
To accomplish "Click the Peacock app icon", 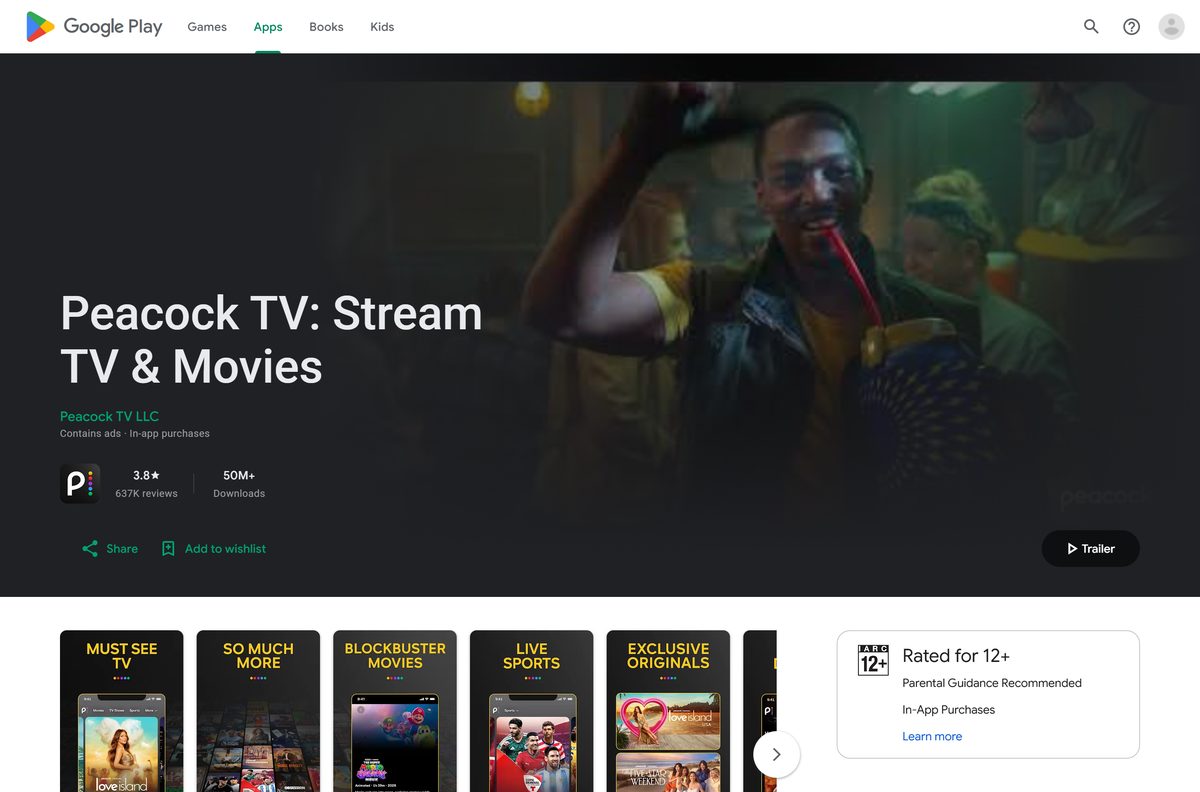I will [80, 484].
